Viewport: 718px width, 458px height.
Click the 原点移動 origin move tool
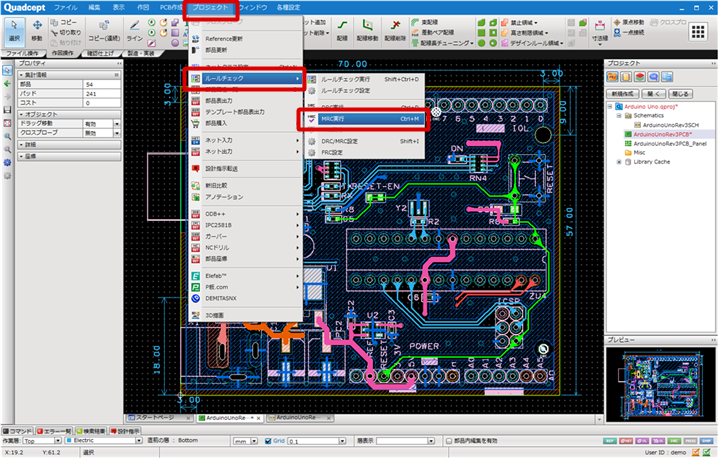pos(629,22)
